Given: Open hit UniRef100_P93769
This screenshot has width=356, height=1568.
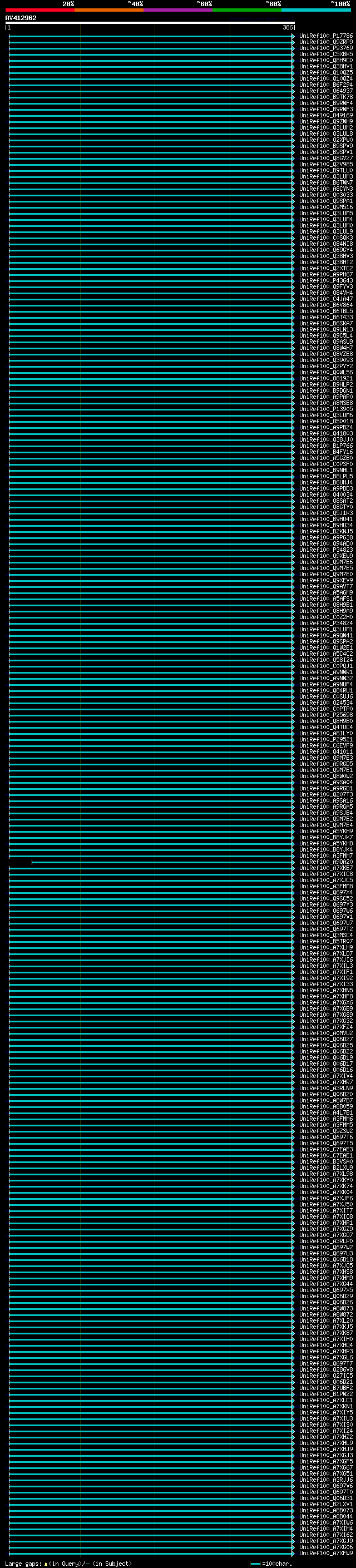Looking at the screenshot, I should tap(325, 48).
